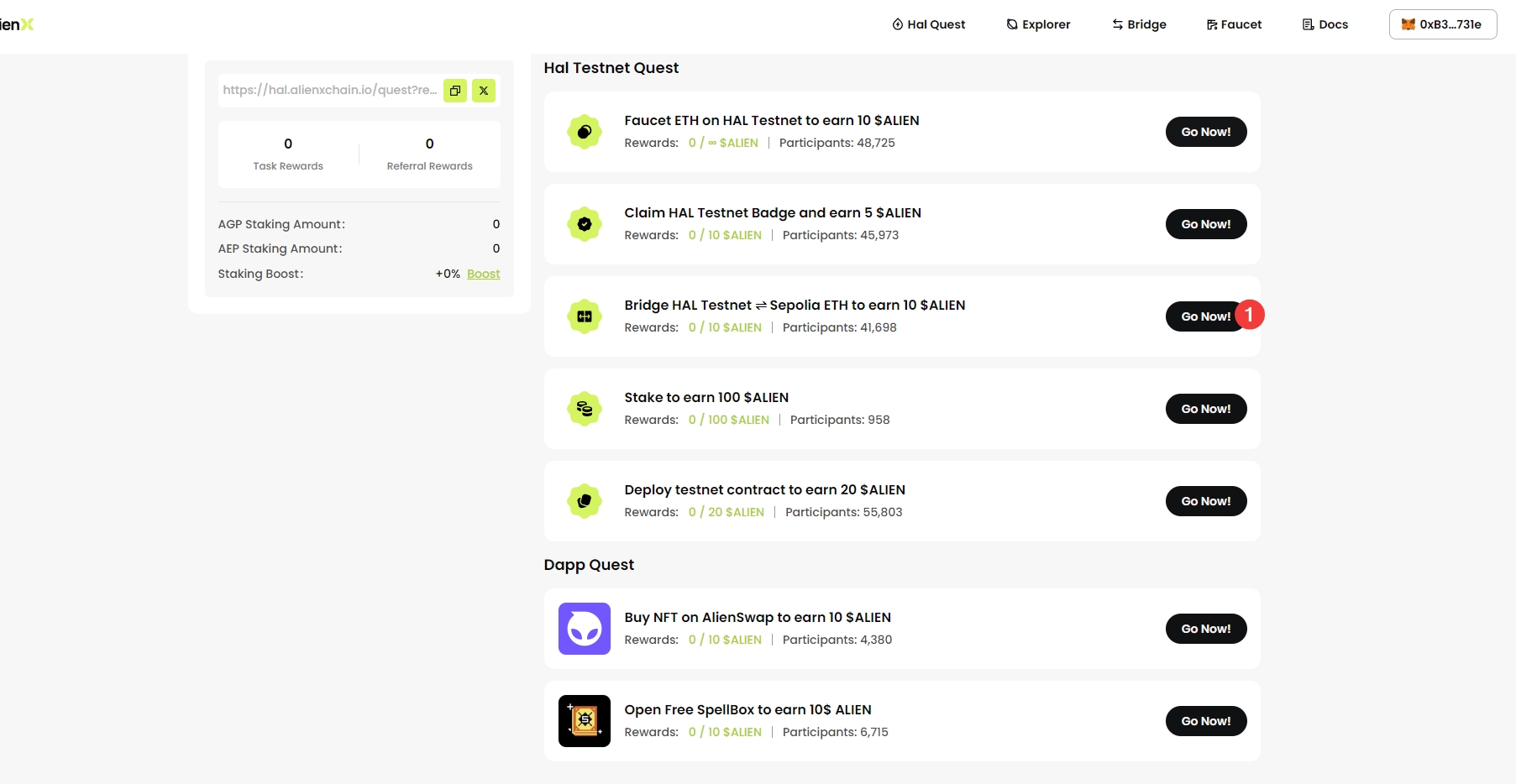Open the Docs page
The width and height of the screenshot is (1516, 784).
pos(1325,24)
